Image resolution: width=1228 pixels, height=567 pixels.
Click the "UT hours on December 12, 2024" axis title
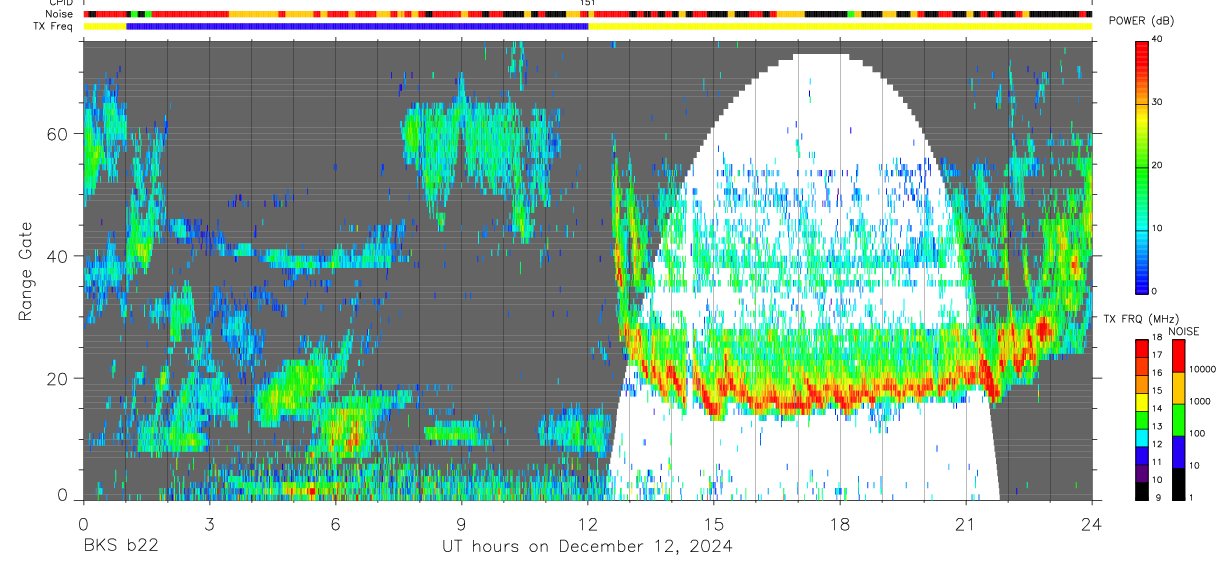(x=587, y=546)
